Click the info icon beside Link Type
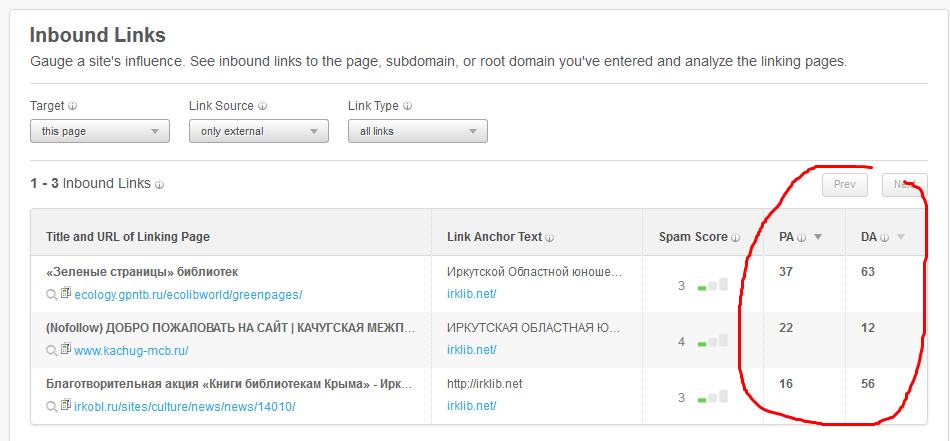The height and width of the screenshot is (441, 950). coord(408,106)
